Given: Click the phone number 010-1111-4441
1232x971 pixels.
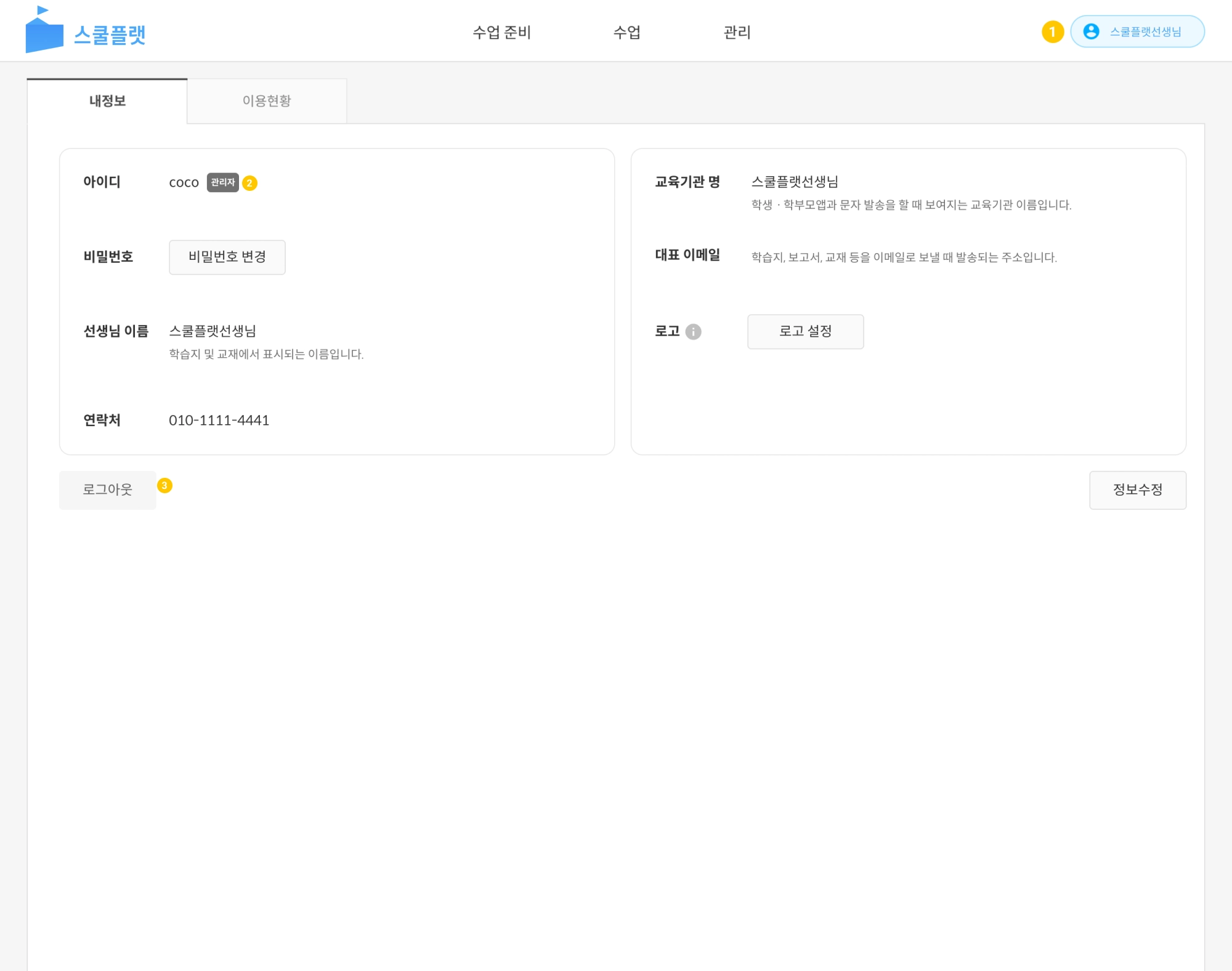Looking at the screenshot, I should [x=219, y=420].
